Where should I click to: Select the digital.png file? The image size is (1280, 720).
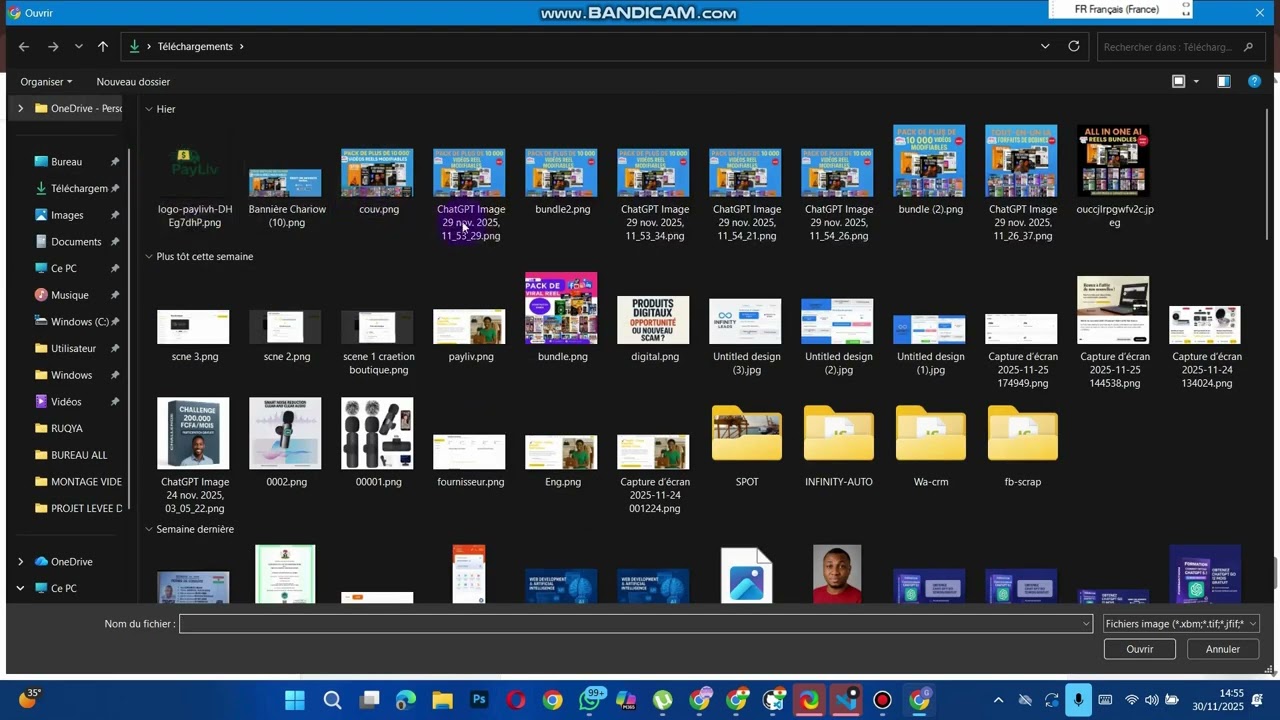click(x=654, y=329)
